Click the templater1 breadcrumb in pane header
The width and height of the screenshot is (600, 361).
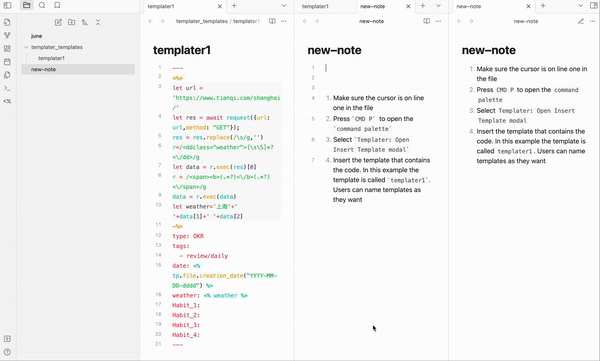[x=246, y=21]
